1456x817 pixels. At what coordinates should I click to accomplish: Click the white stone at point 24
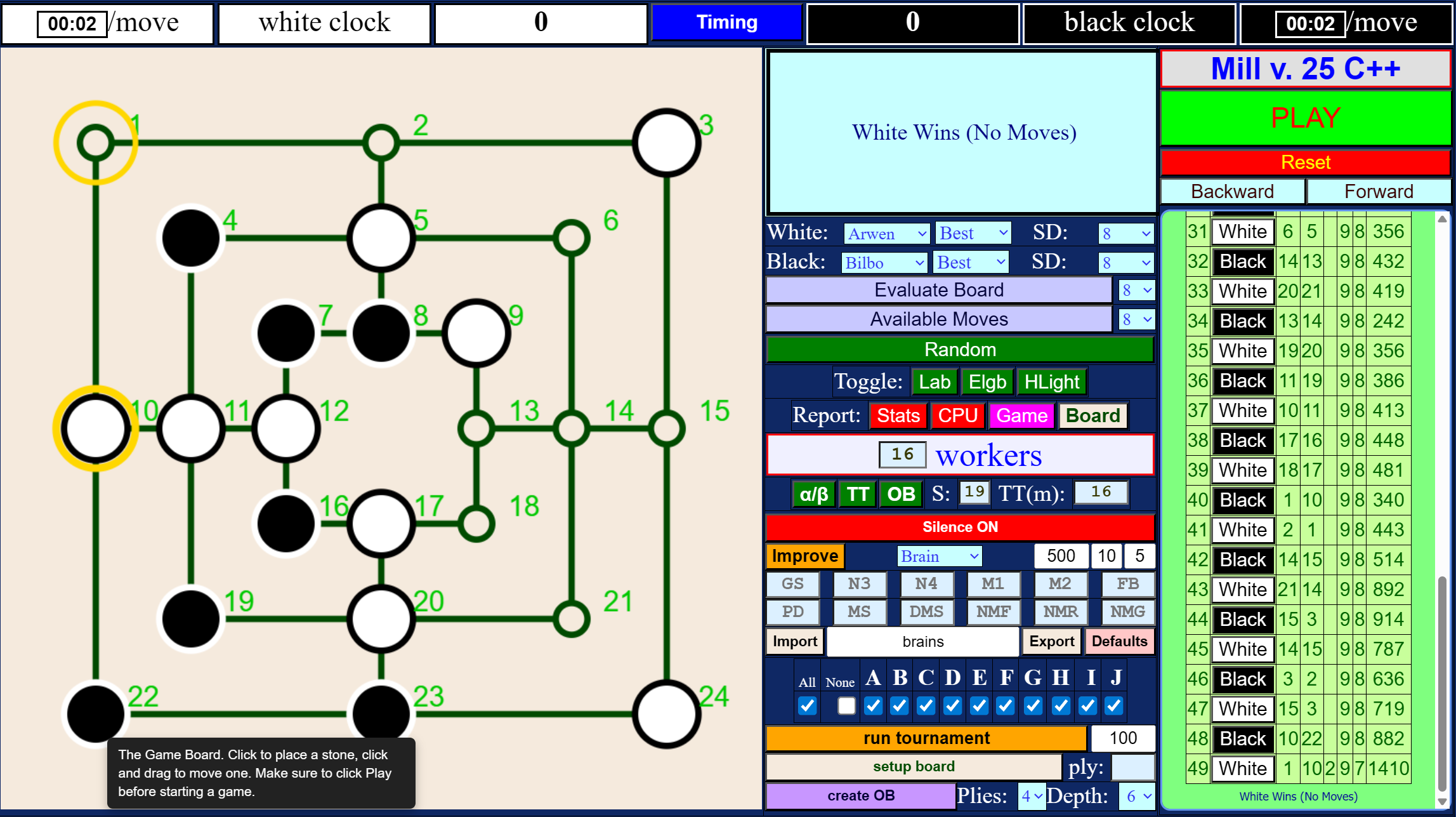tap(666, 714)
